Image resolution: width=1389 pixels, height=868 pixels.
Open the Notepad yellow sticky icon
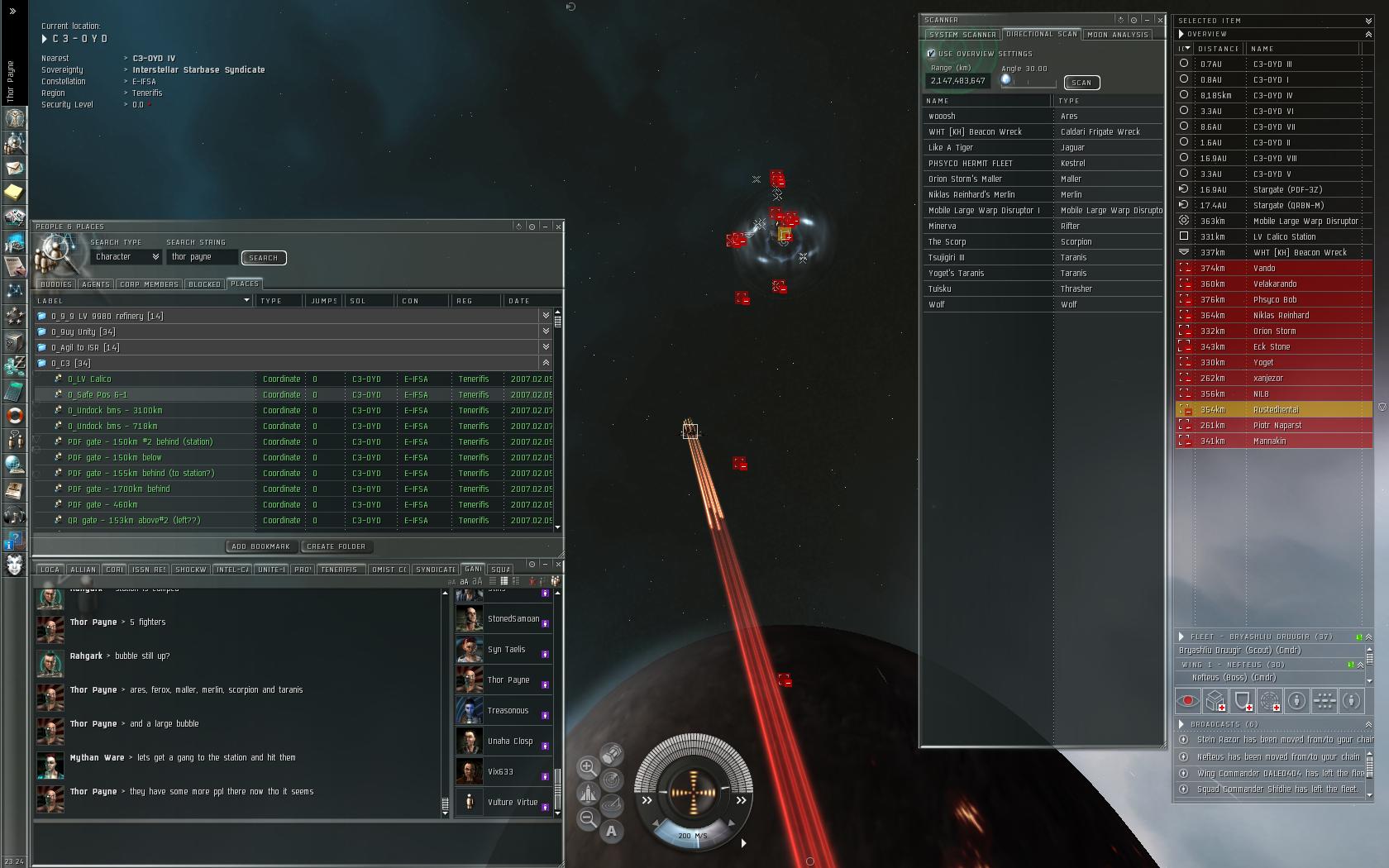click(x=15, y=193)
